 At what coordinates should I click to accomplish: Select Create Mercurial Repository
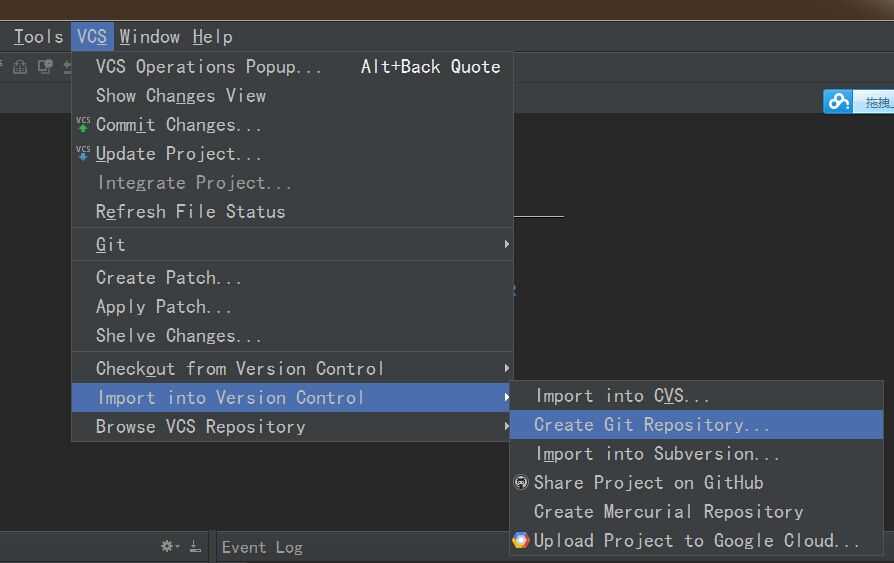pos(668,512)
